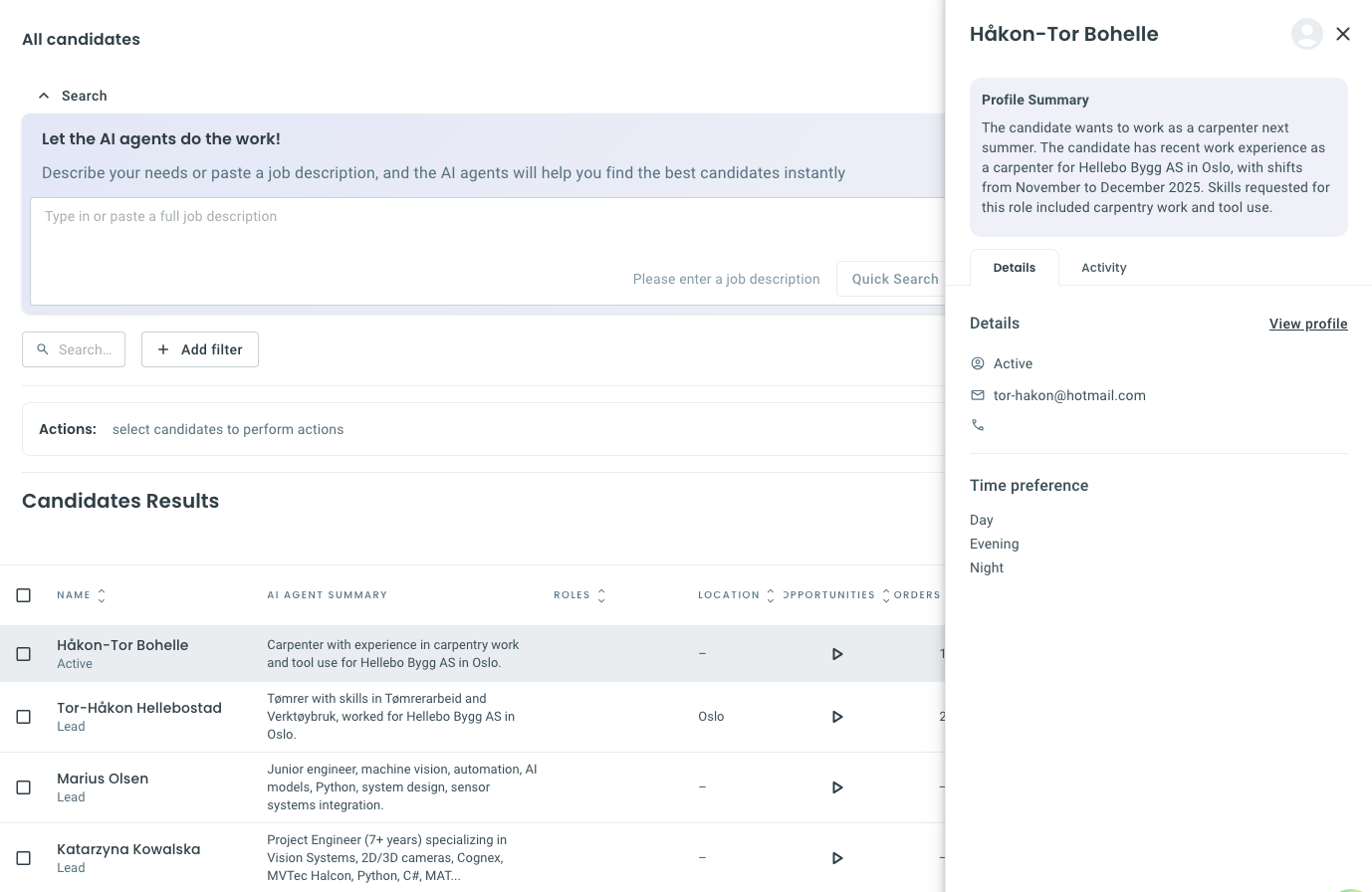
Task: Collapse the Search section chevron
Action: (x=44, y=96)
